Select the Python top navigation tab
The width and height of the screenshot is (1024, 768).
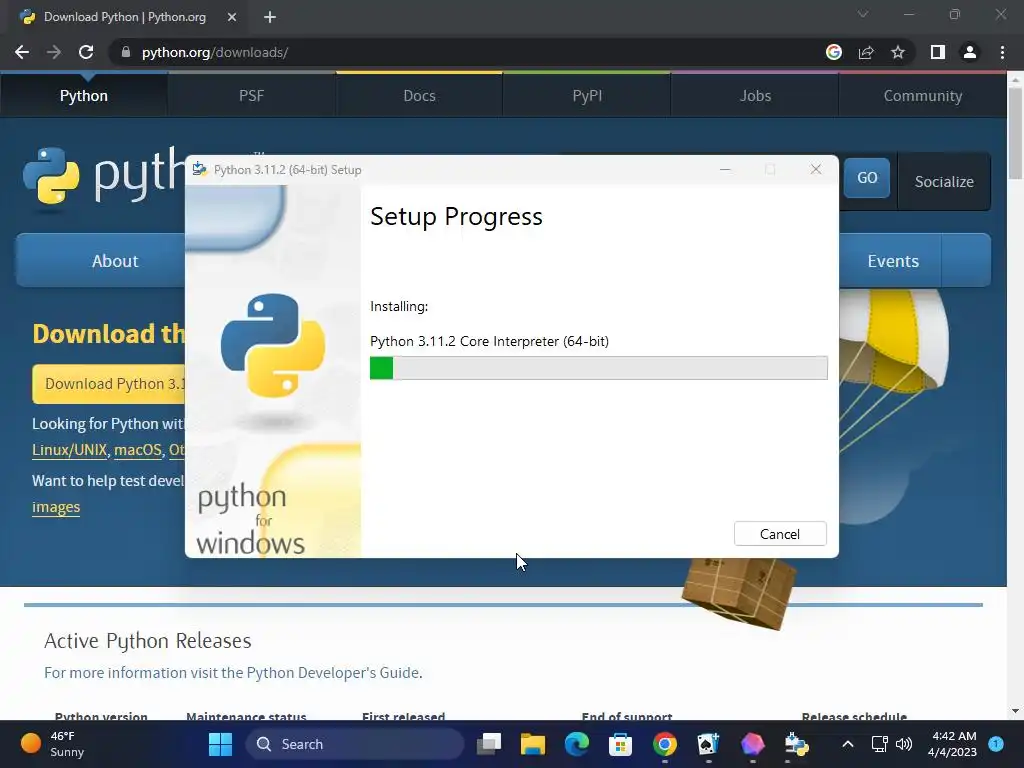click(x=84, y=95)
